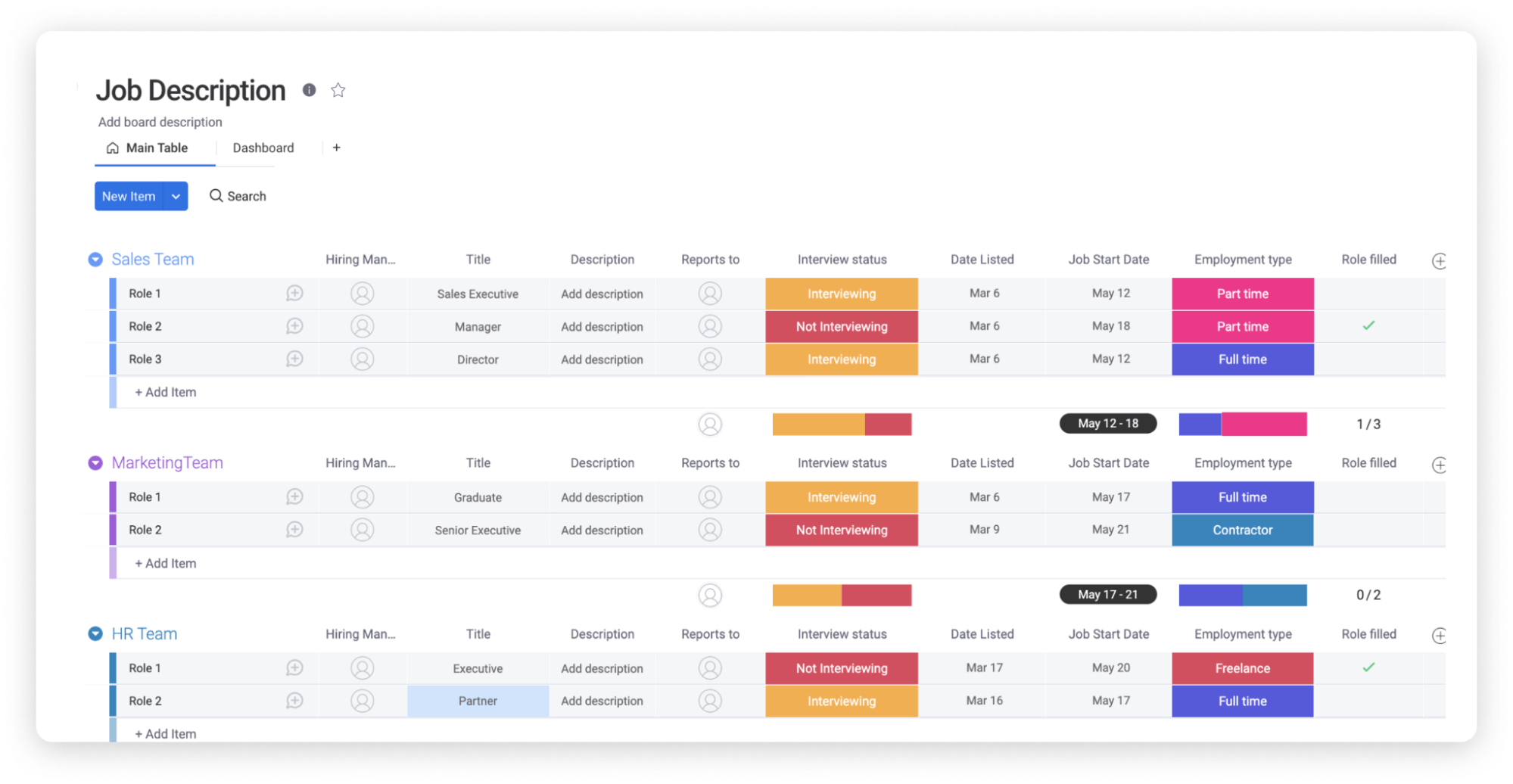The width and height of the screenshot is (1513, 784).
Task: Switch to the Dashboard tab
Action: coord(263,148)
